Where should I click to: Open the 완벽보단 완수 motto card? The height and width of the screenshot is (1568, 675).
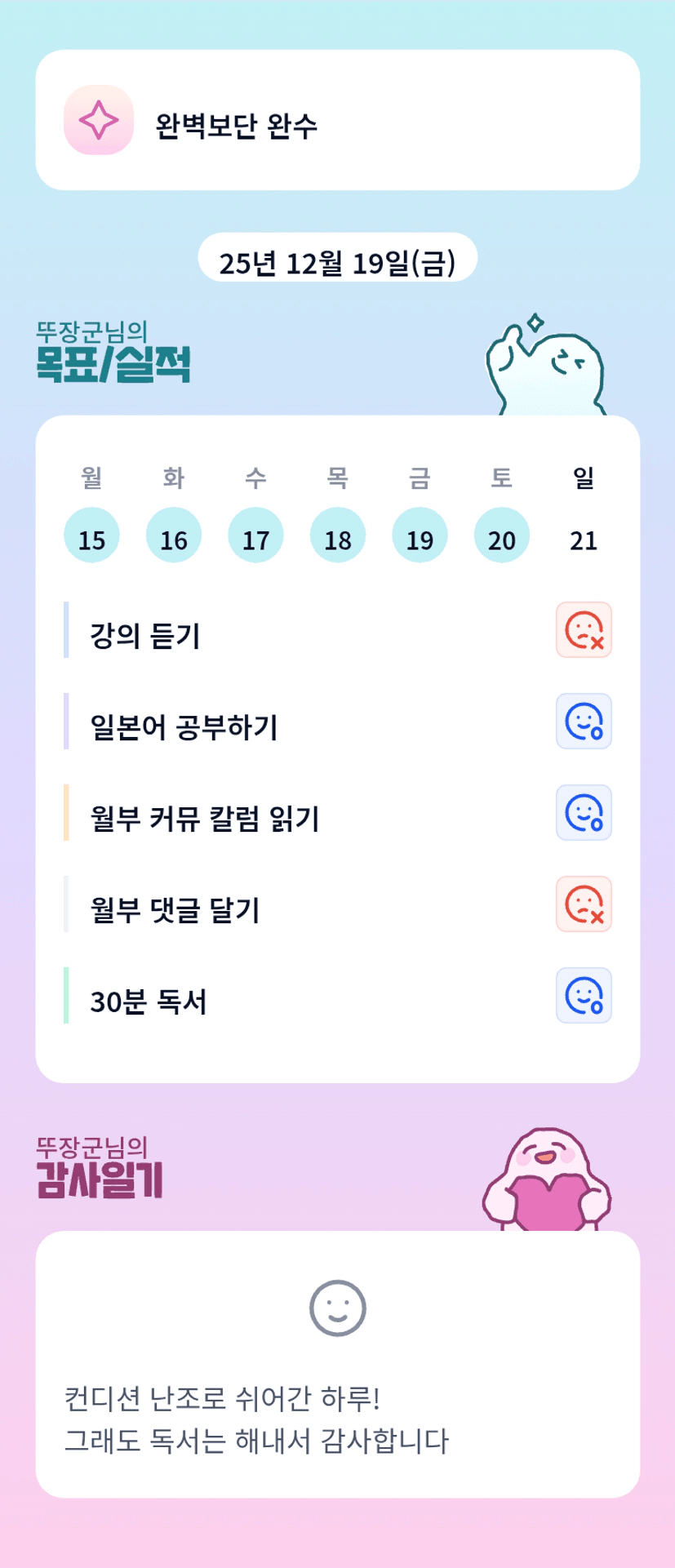click(337, 121)
